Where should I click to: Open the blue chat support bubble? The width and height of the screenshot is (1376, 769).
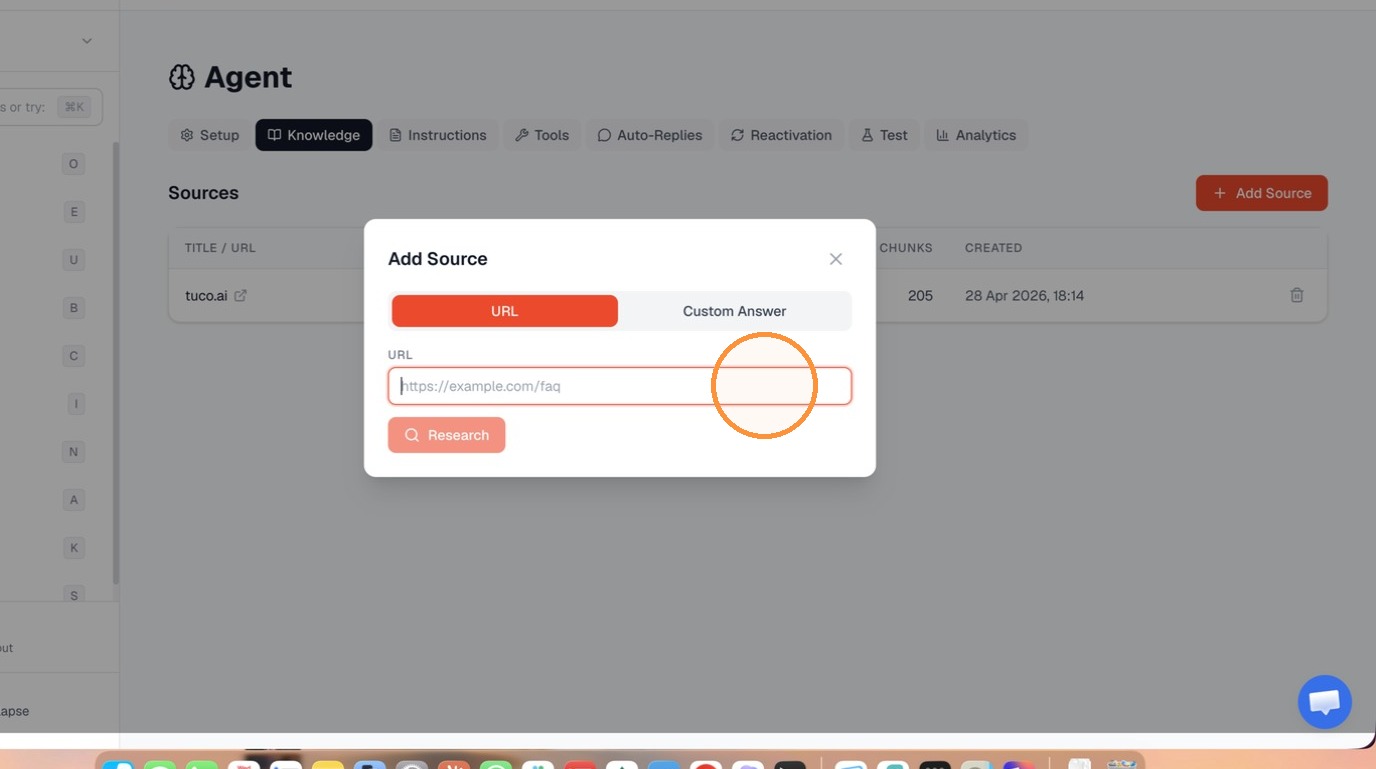pyautogui.click(x=1325, y=702)
